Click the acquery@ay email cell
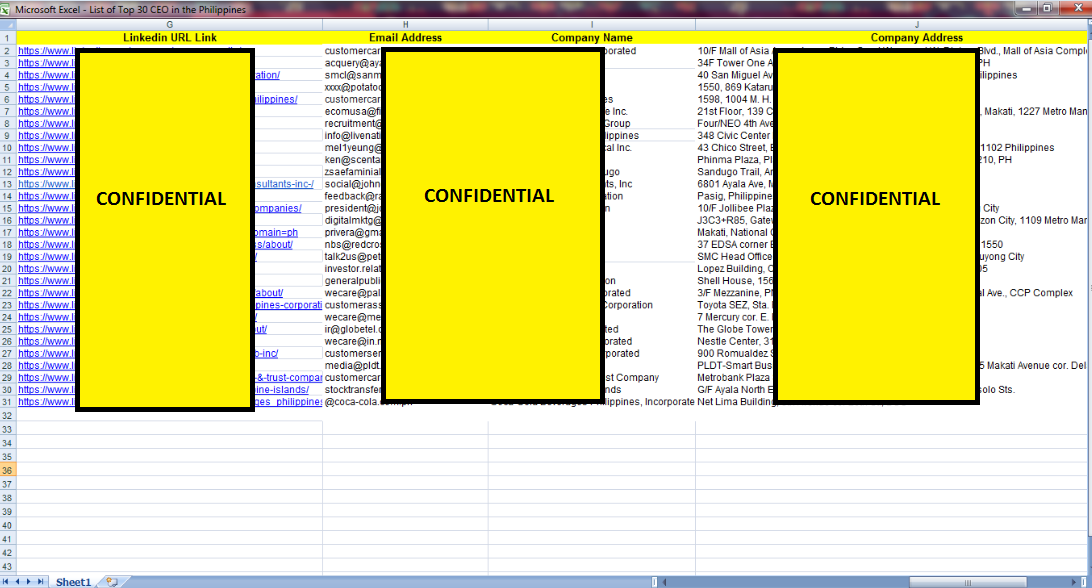 click(353, 63)
